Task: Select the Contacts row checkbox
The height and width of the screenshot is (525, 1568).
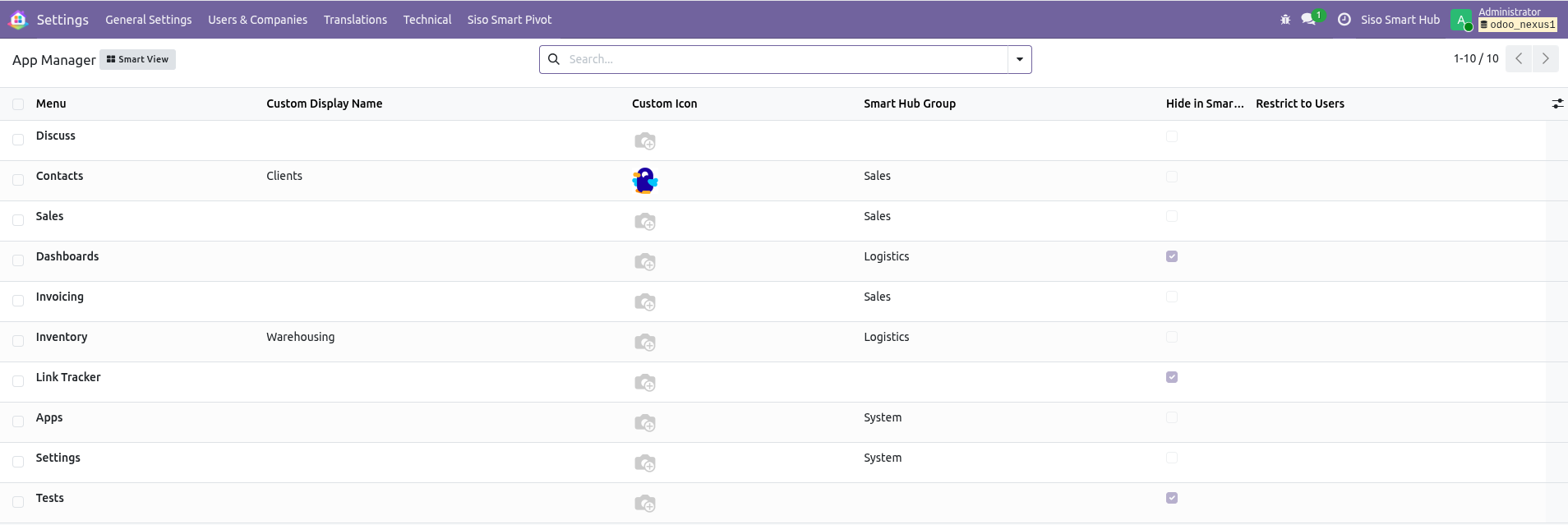Action: 18,180
